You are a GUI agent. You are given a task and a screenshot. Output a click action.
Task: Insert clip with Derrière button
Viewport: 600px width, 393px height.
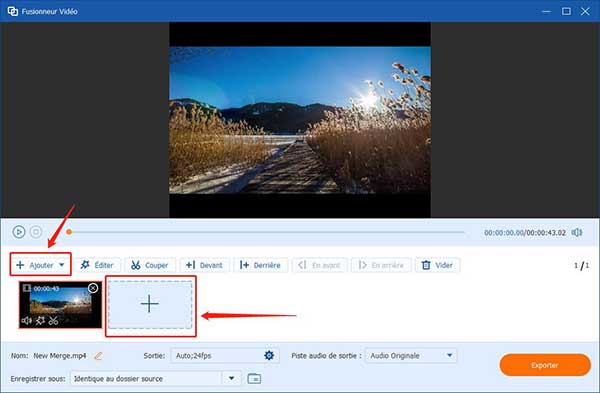coord(260,265)
